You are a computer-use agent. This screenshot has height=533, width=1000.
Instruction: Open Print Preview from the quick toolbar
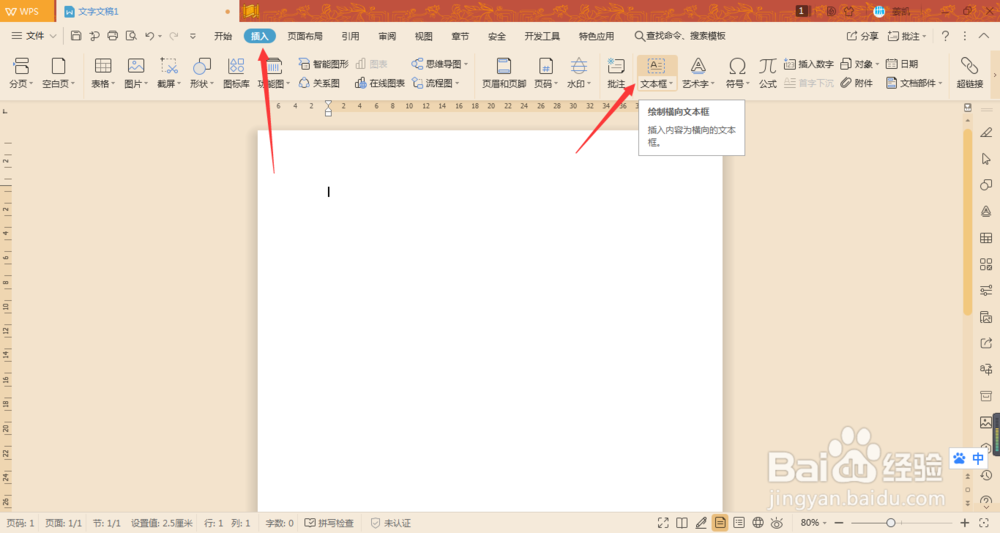pos(131,36)
